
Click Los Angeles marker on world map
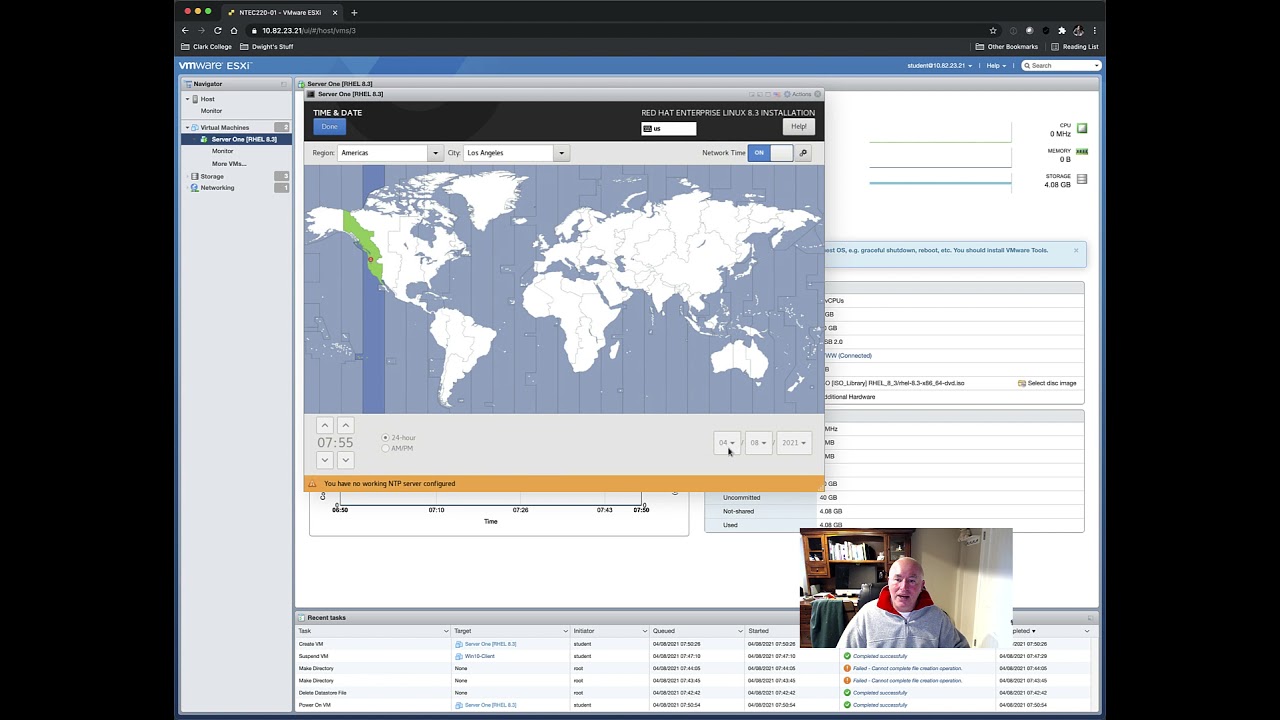370,259
